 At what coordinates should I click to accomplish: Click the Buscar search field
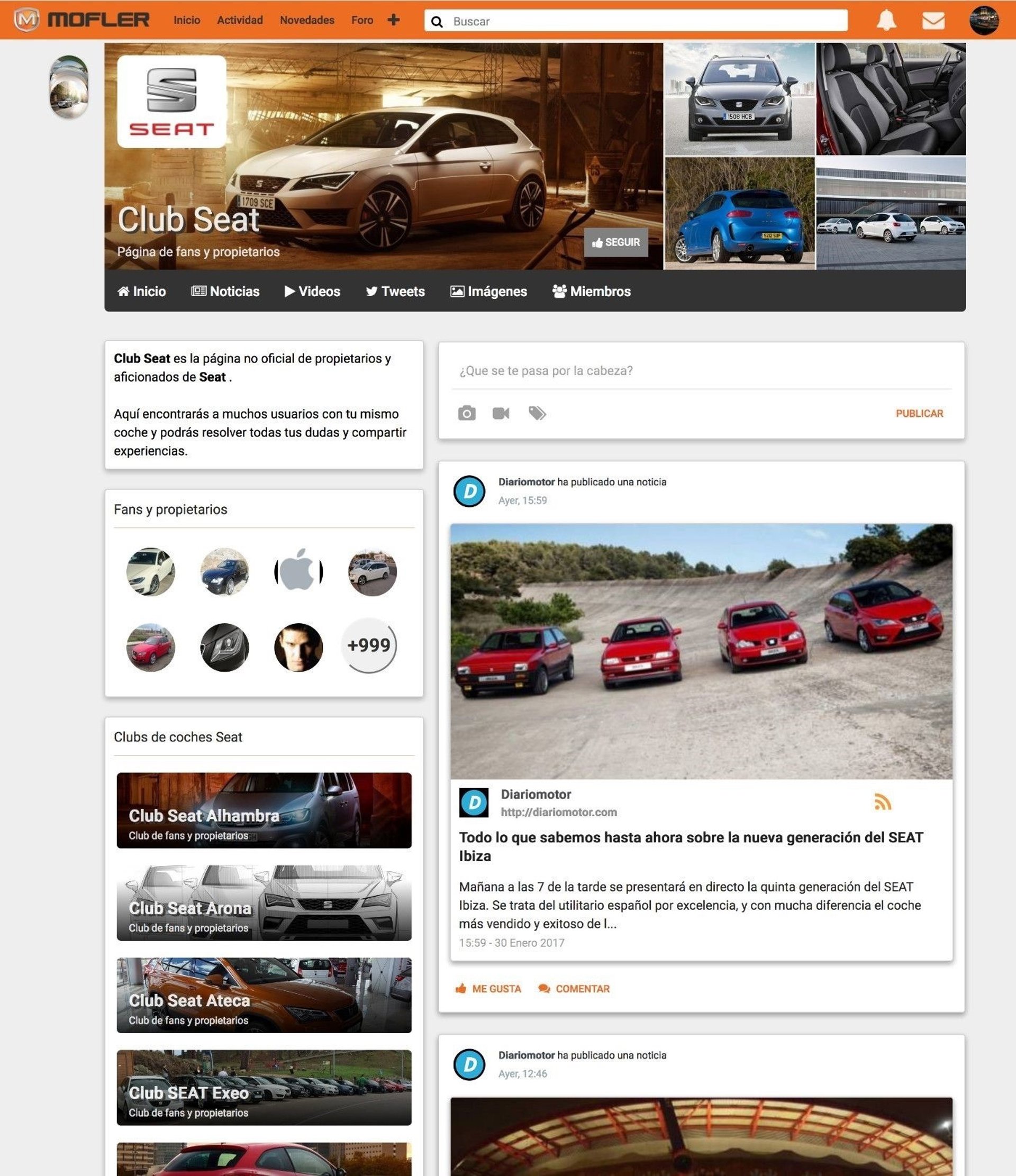pyautogui.click(x=636, y=21)
